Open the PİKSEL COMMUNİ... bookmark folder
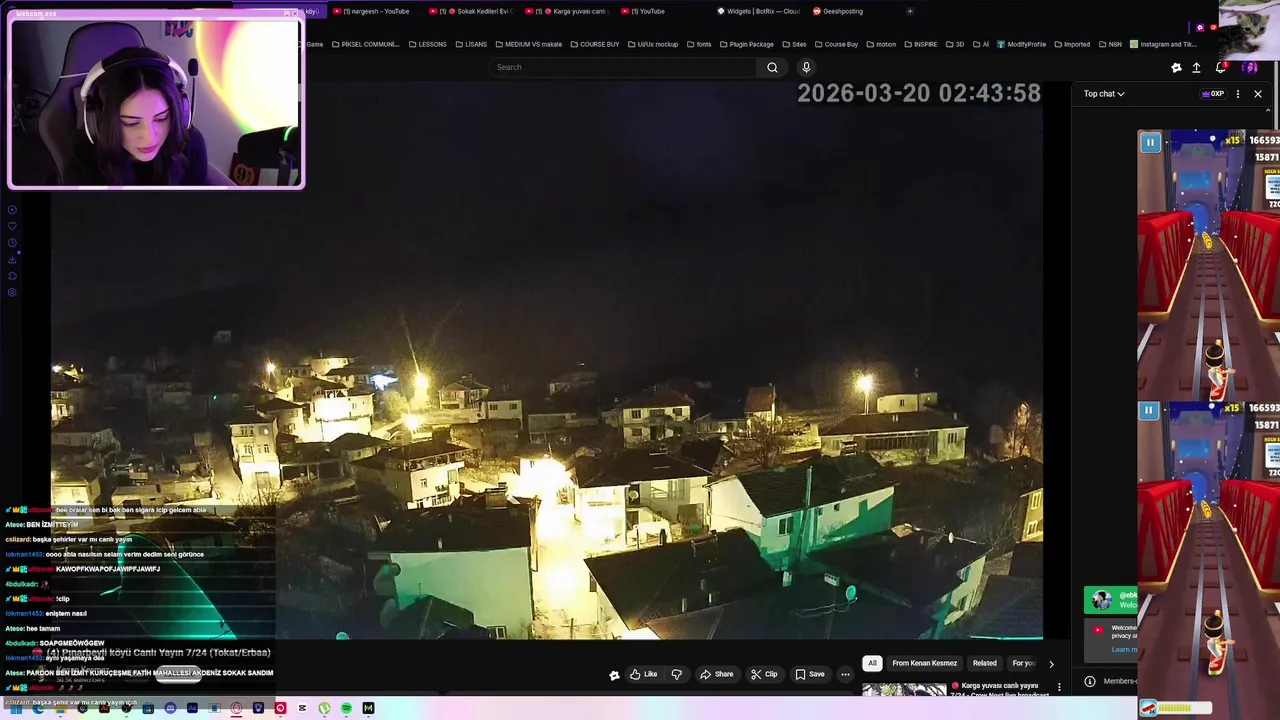The height and width of the screenshot is (720, 1280). coord(365,44)
